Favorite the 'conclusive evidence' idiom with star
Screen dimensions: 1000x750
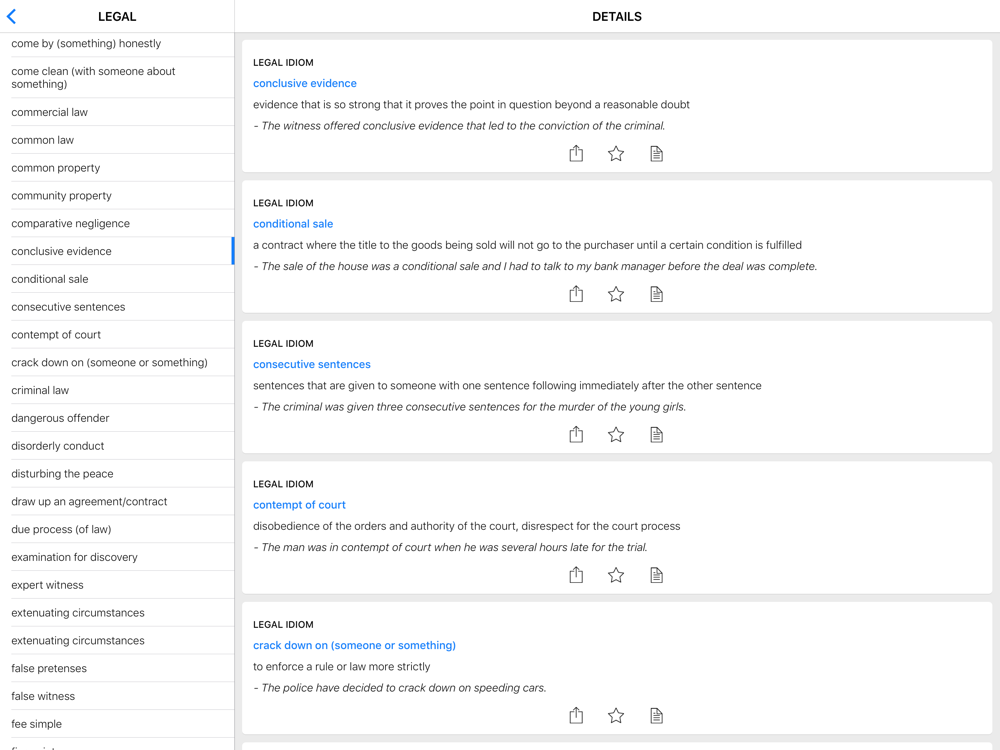[x=616, y=153]
